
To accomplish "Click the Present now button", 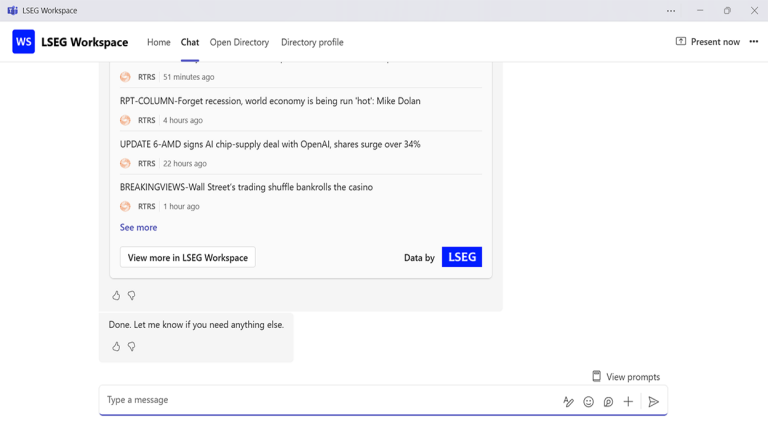I will (x=708, y=42).
